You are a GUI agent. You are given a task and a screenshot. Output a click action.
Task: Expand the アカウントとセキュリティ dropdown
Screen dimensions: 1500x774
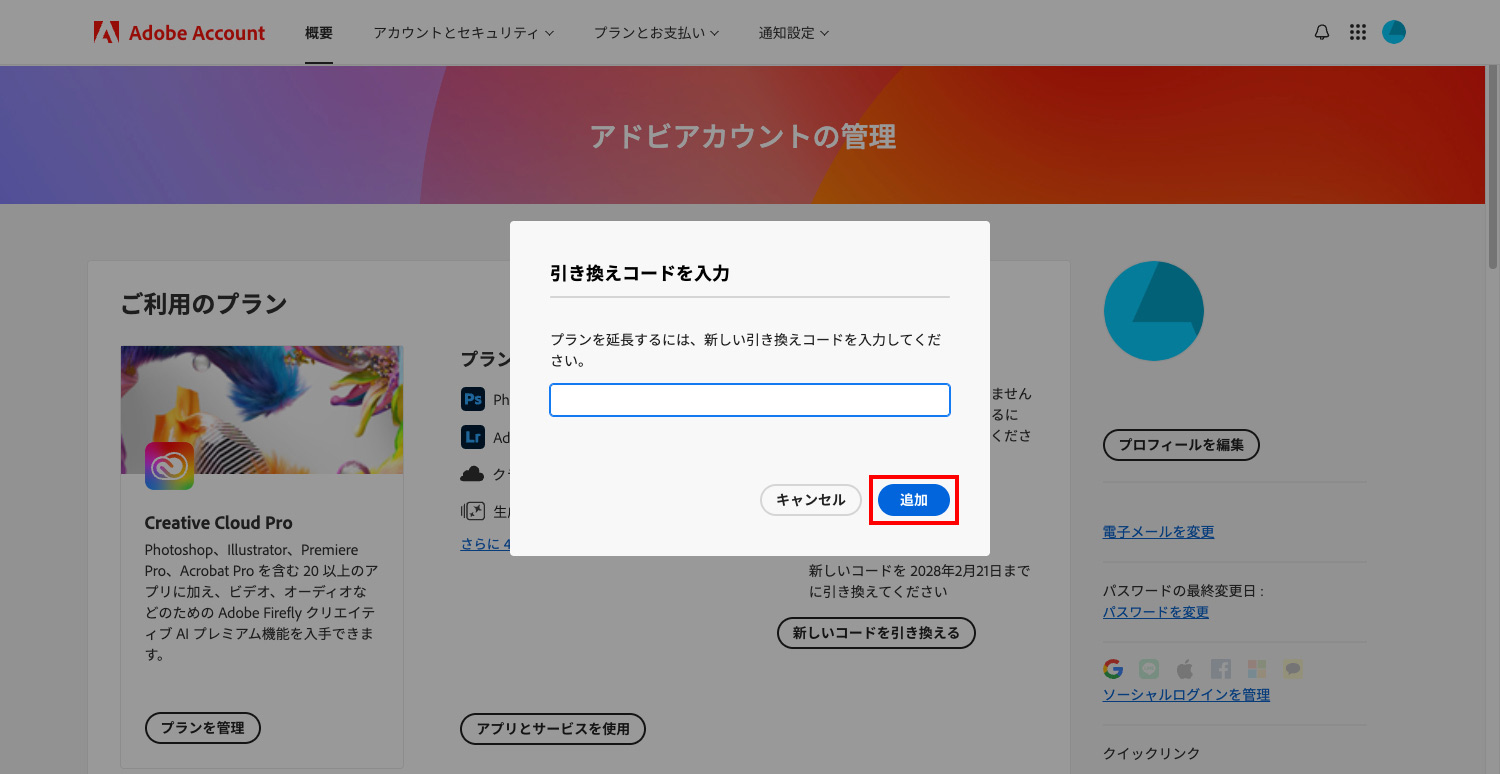[464, 31]
